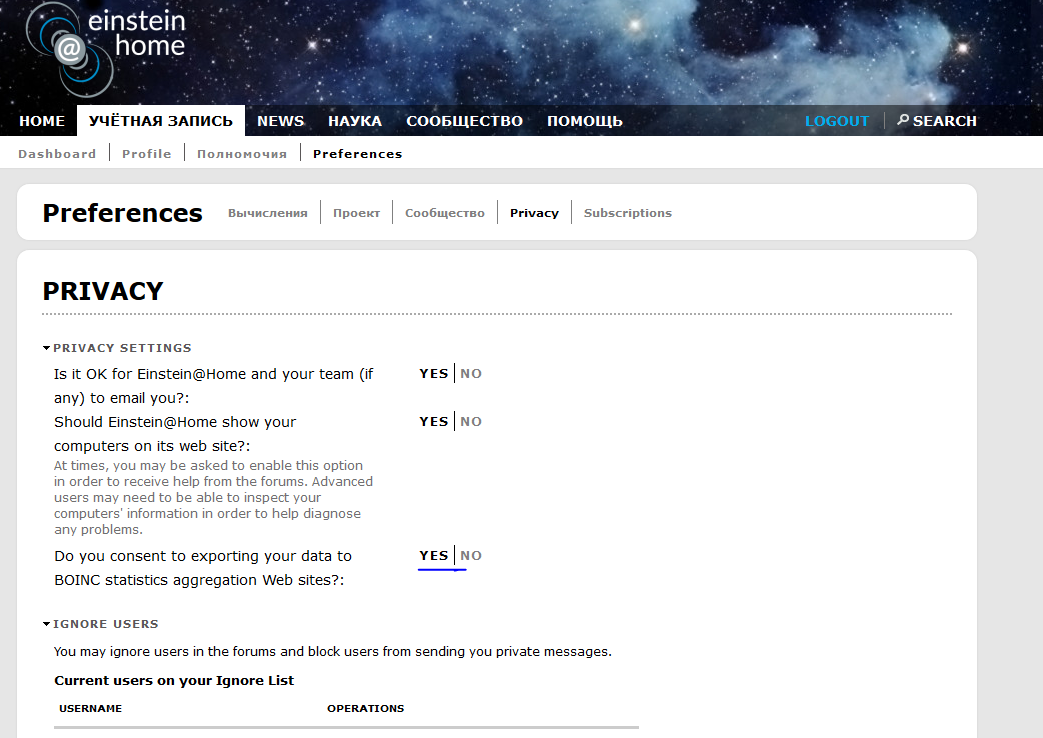Open the ПОМОЩЬ menu
Viewport: 1043px width, 738px height.
585,121
